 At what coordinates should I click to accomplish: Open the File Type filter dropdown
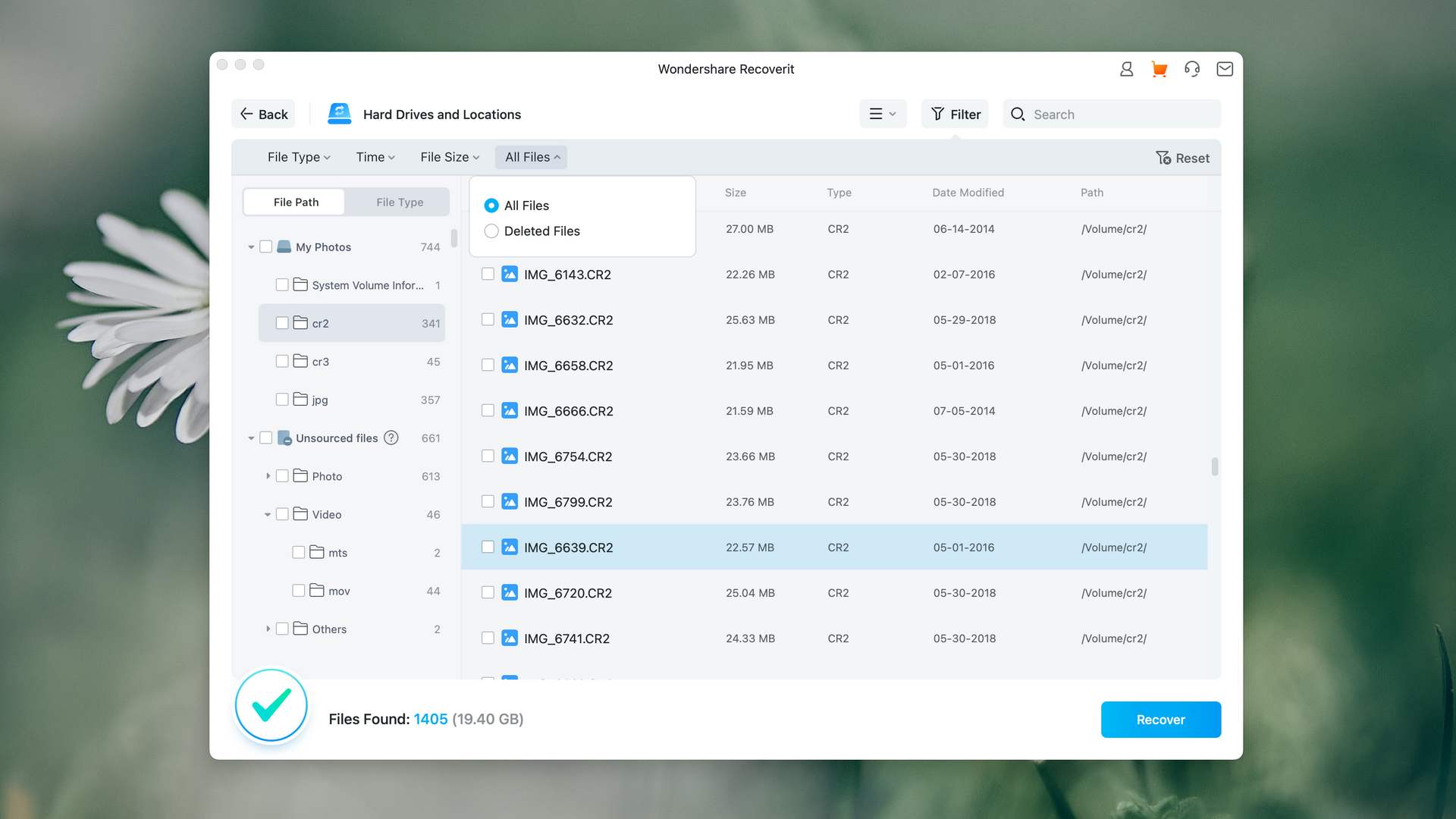pos(299,157)
